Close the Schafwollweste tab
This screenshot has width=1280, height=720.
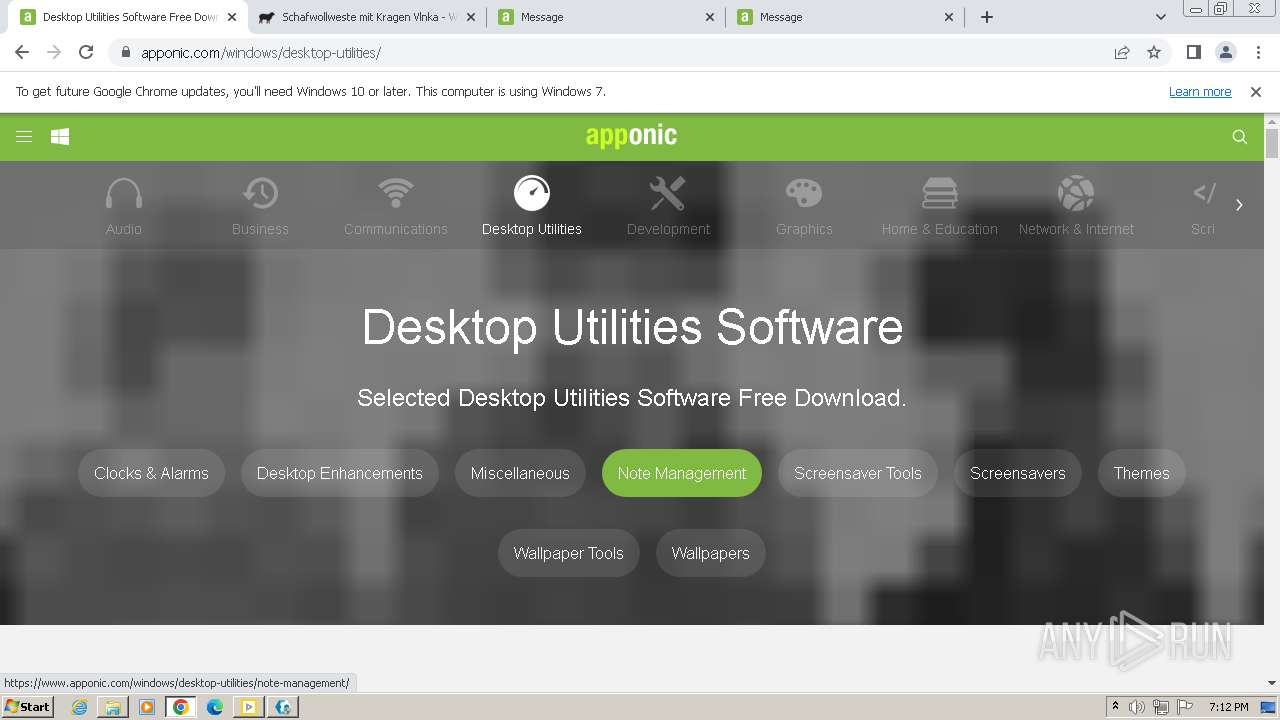pyautogui.click(x=472, y=17)
